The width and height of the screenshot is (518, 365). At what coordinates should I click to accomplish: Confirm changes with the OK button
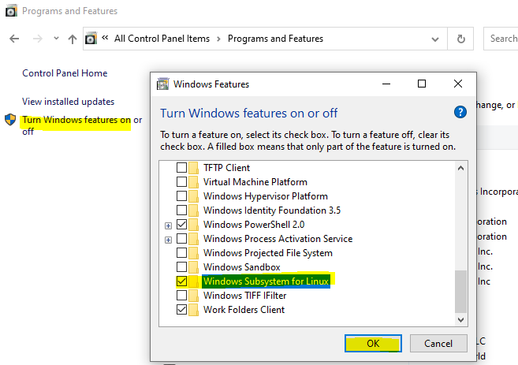(x=373, y=343)
